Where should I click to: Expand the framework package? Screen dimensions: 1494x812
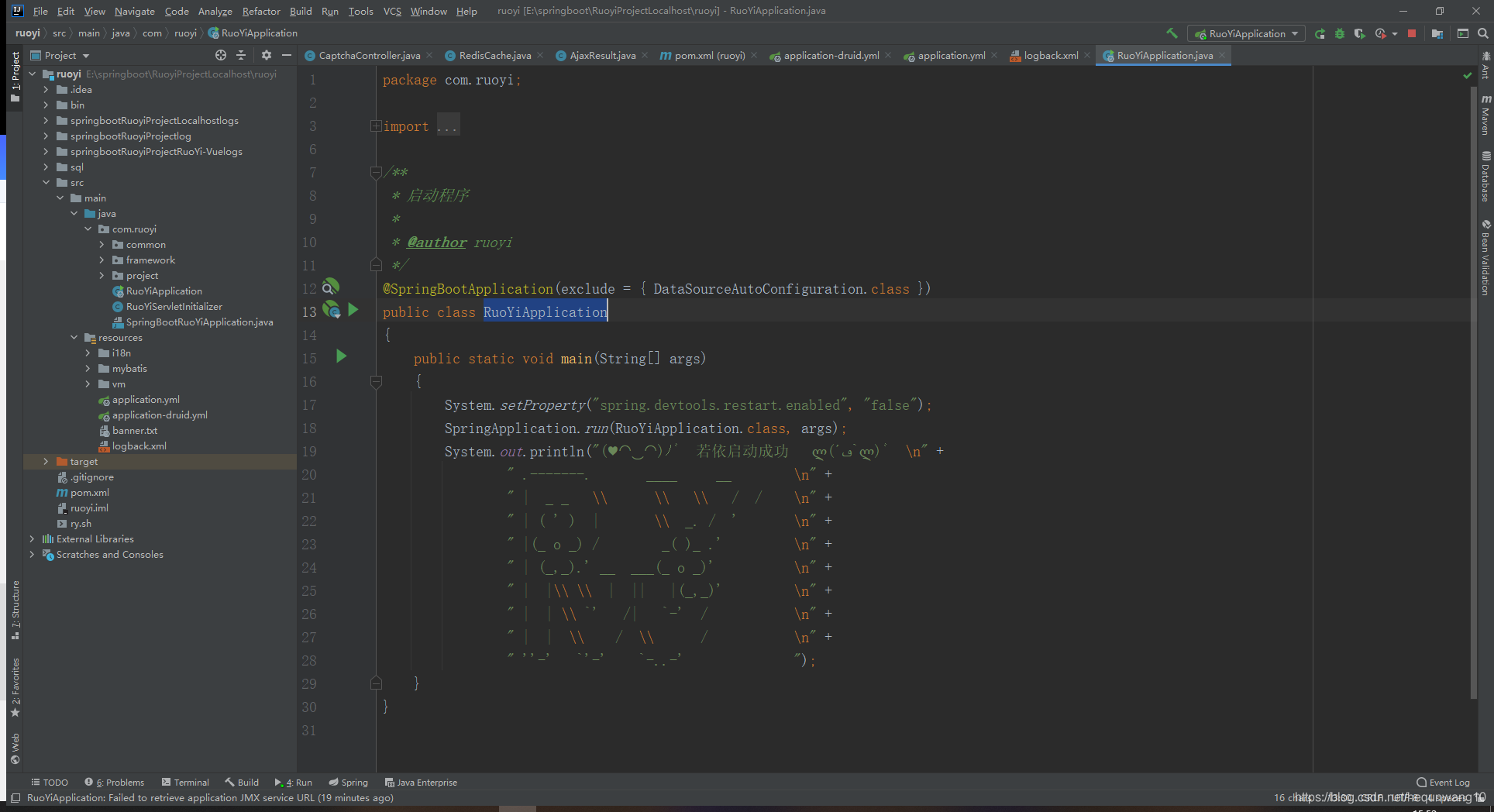click(102, 260)
